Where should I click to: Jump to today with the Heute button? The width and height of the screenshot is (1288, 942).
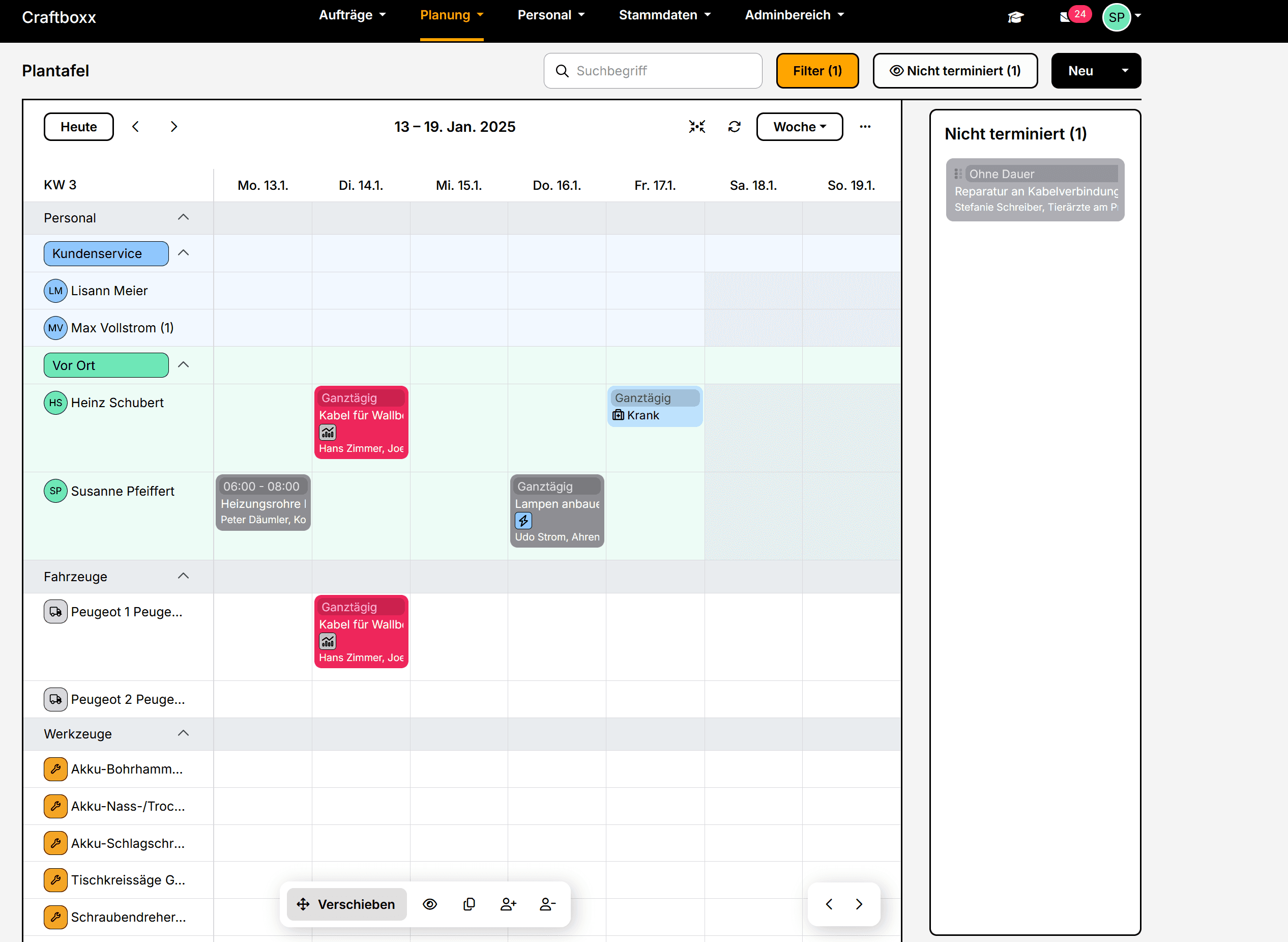[78, 127]
